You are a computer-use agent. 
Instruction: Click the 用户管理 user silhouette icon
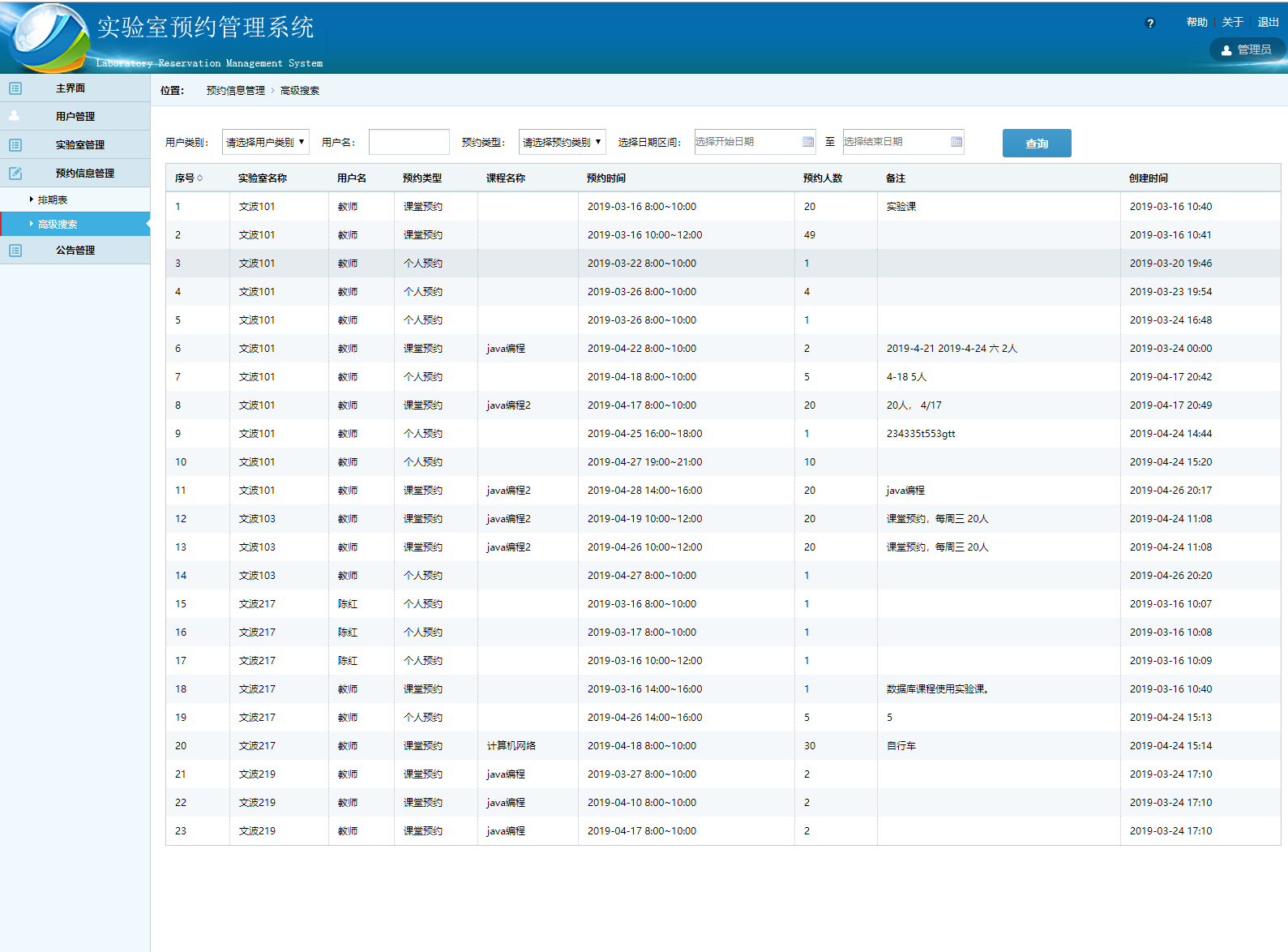coord(15,116)
